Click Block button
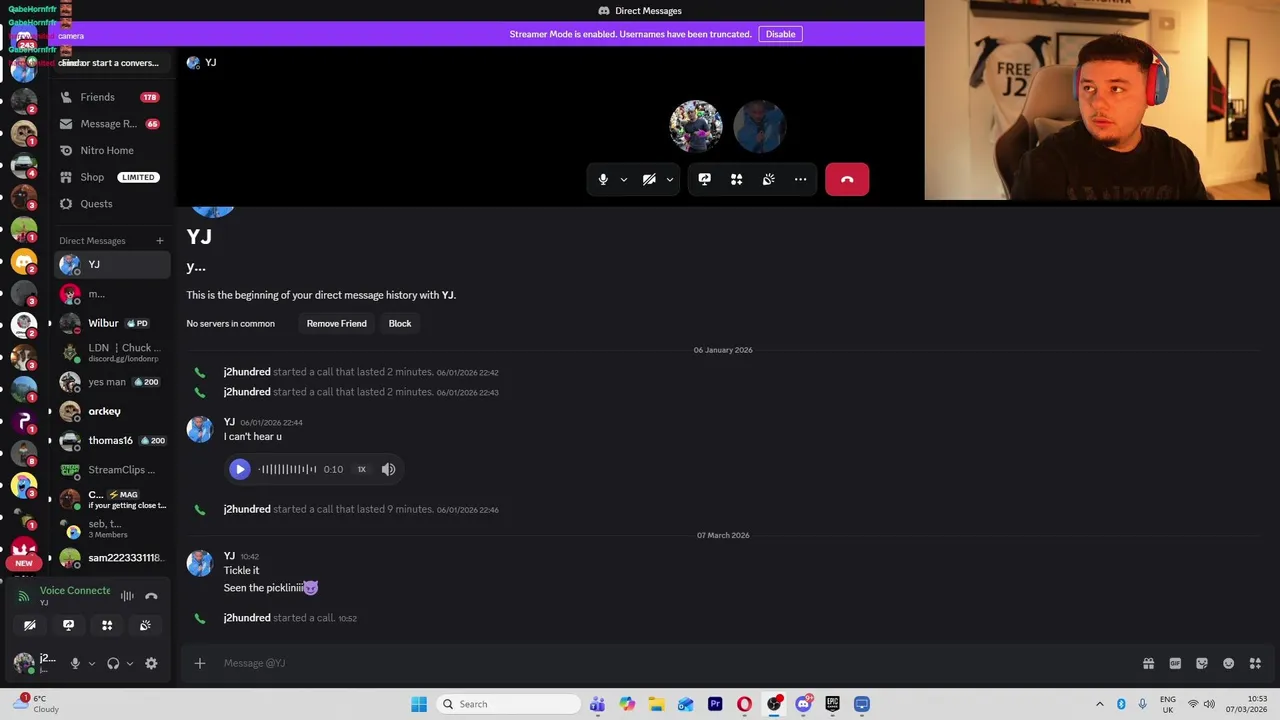This screenshot has height=720, width=1280. [x=400, y=323]
